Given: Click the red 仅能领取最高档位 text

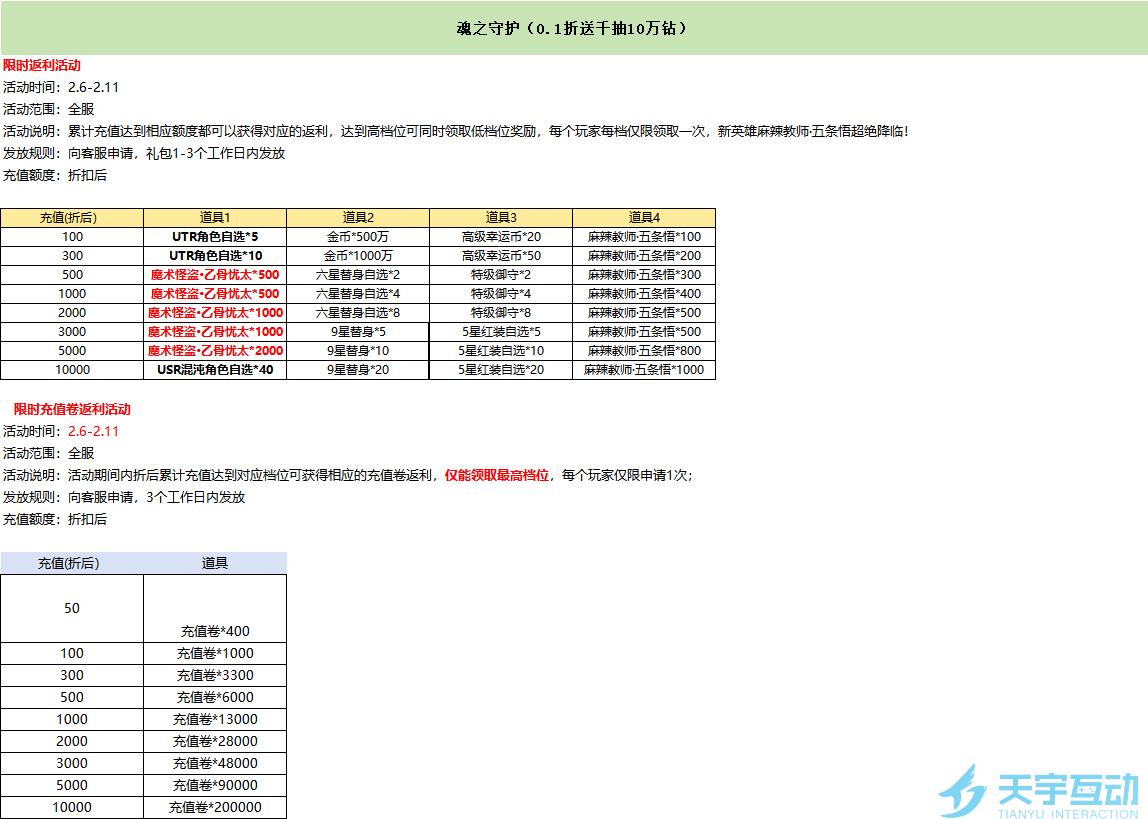Looking at the screenshot, I should pos(497,475).
